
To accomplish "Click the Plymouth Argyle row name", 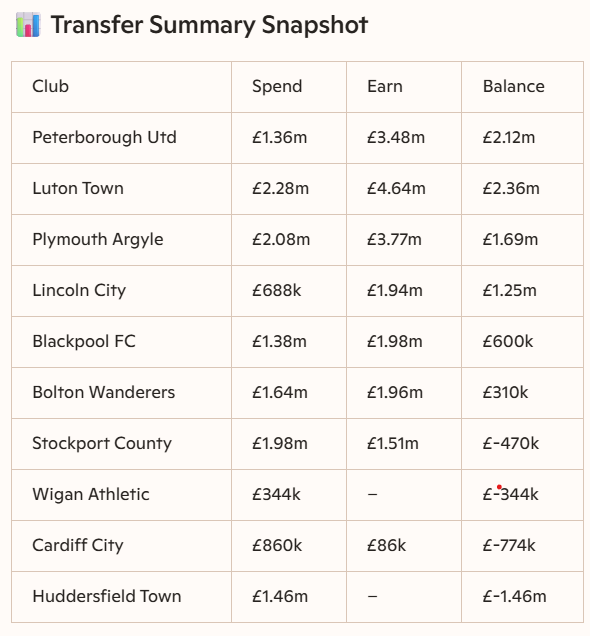I will tap(98, 240).
